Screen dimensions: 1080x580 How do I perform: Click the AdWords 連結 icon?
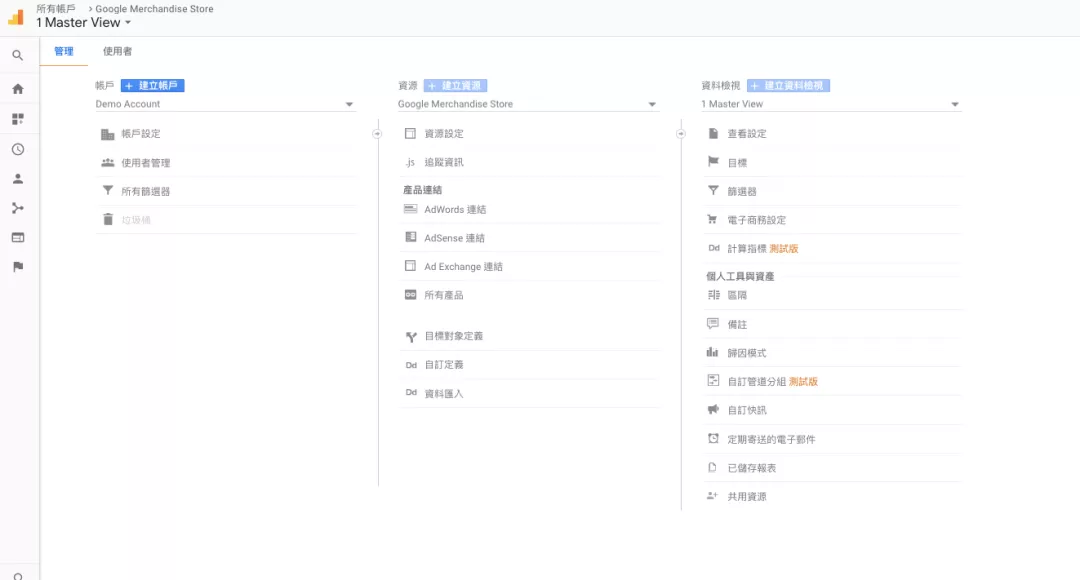(x=411, y=209)
